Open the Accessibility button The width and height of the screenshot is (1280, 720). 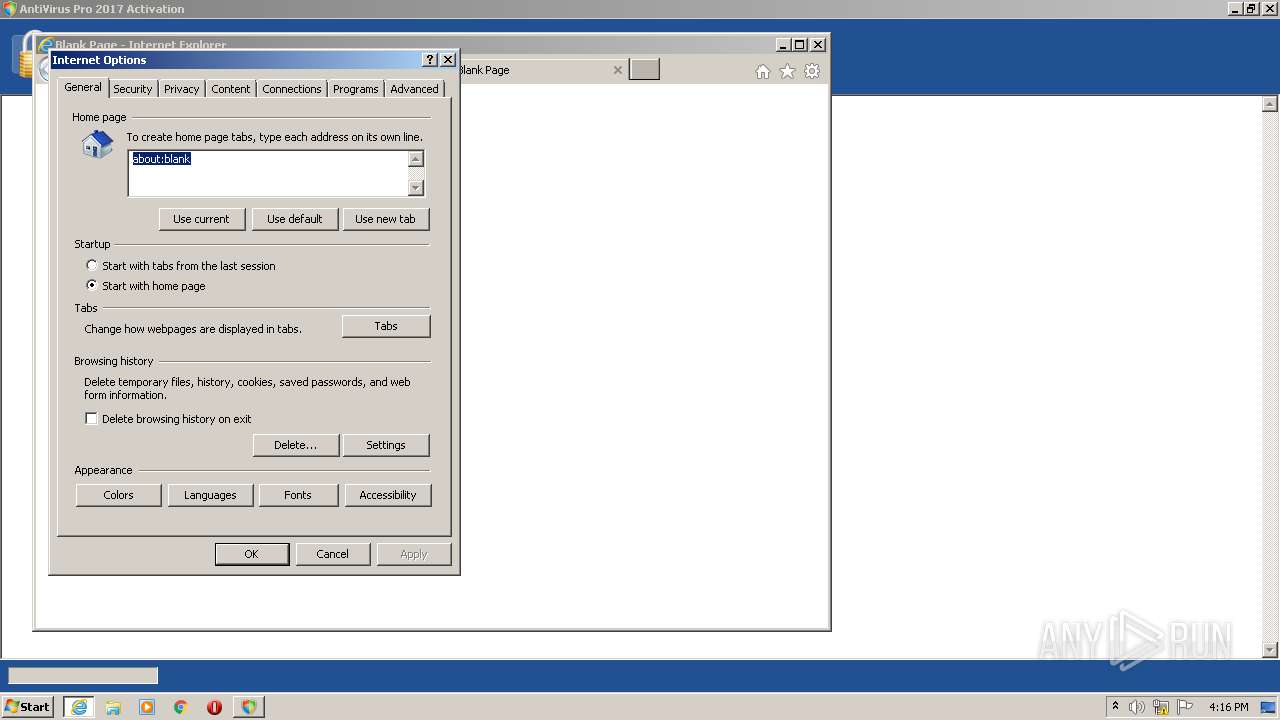coord(388,495)
